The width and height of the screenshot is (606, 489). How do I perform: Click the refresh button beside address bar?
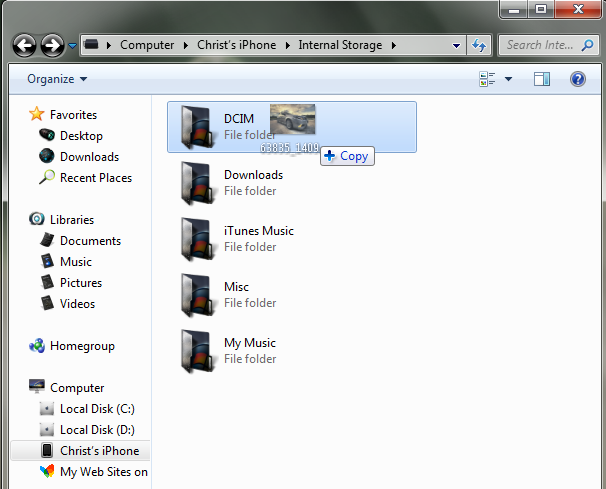[x=479, y=45]
